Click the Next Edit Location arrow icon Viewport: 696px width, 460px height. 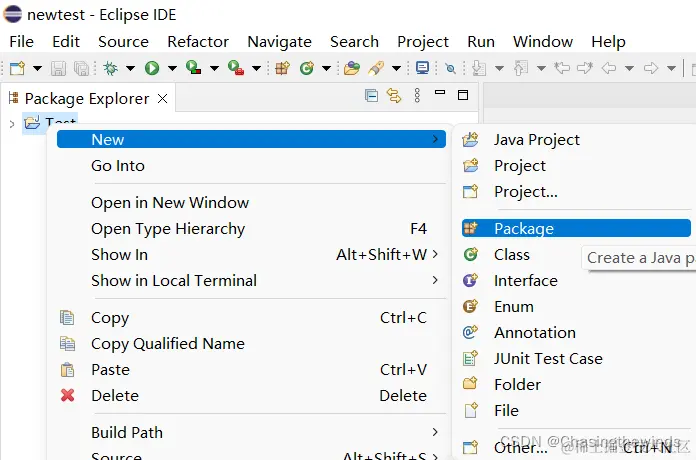click(x=585, y=68)
